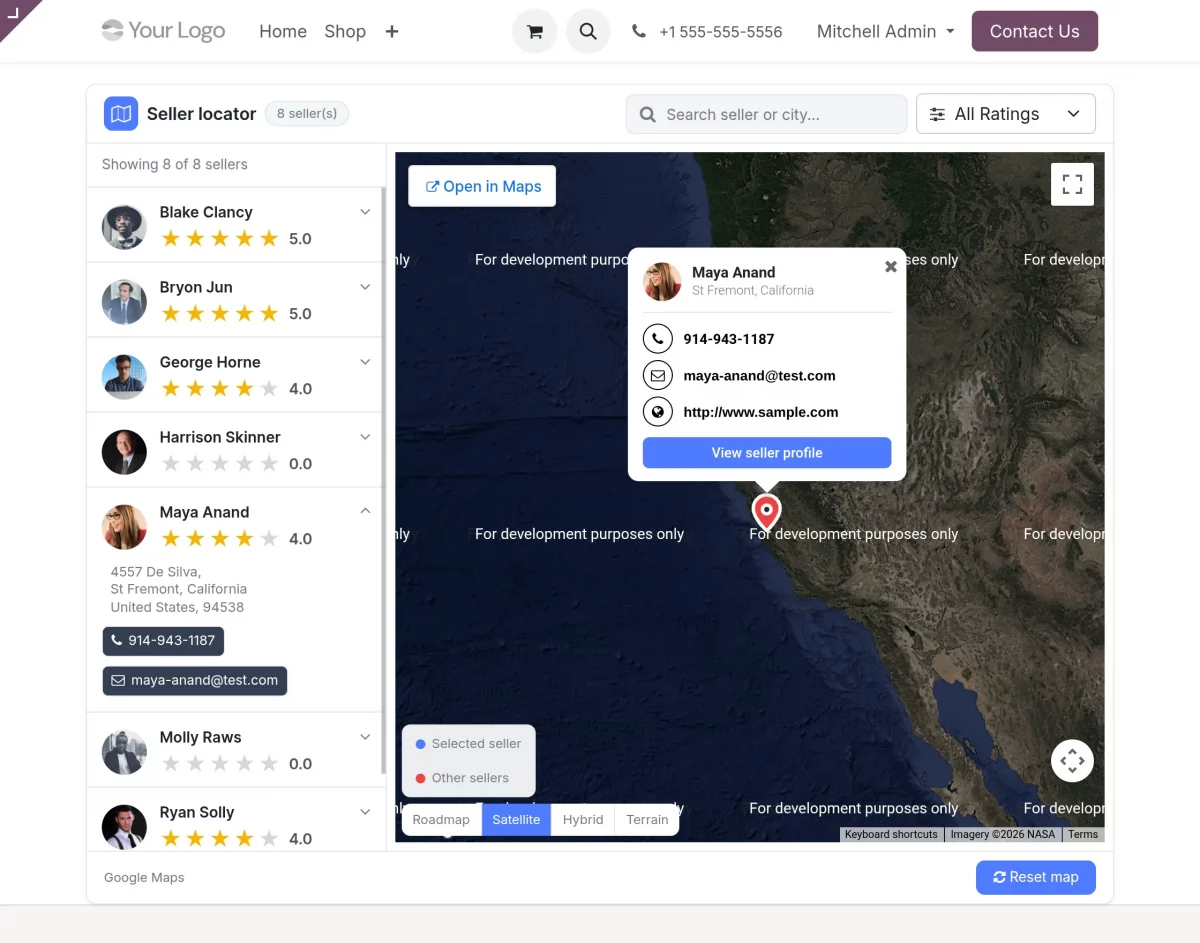Switch the map to Roadmap view
Screen dimensions: 1200x943
[x=441, y=819]
